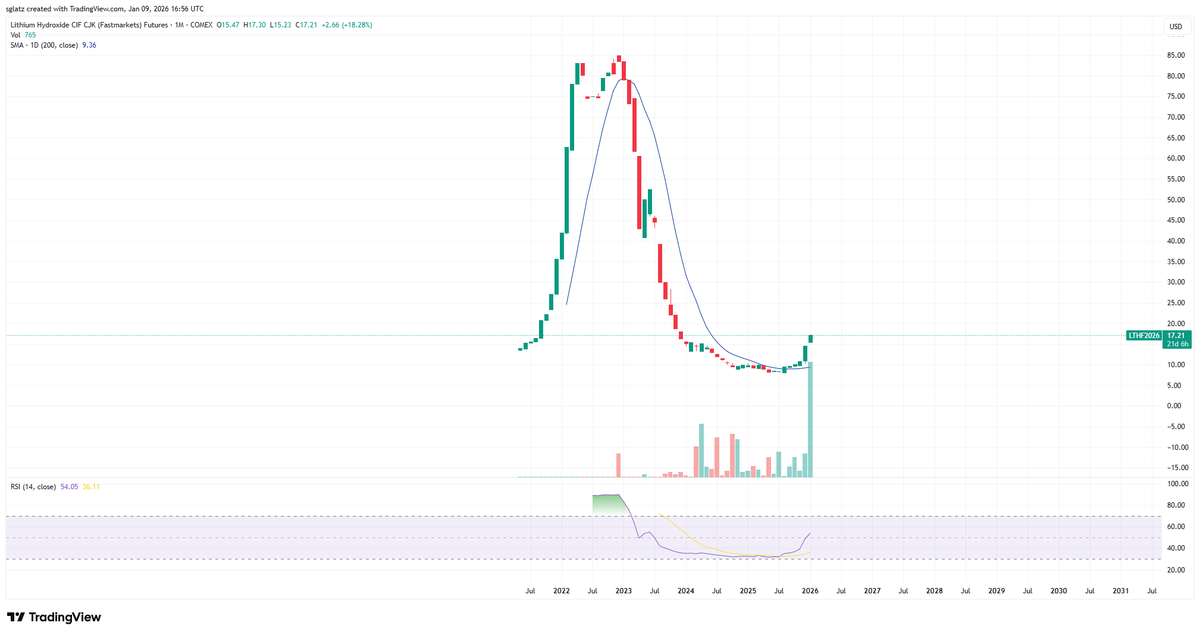The width and height of the screenshot is (1200, 635).
Task: Select the RSI (14, close) indicator legend
Action: pyautogui.click(x=33, y=487)
